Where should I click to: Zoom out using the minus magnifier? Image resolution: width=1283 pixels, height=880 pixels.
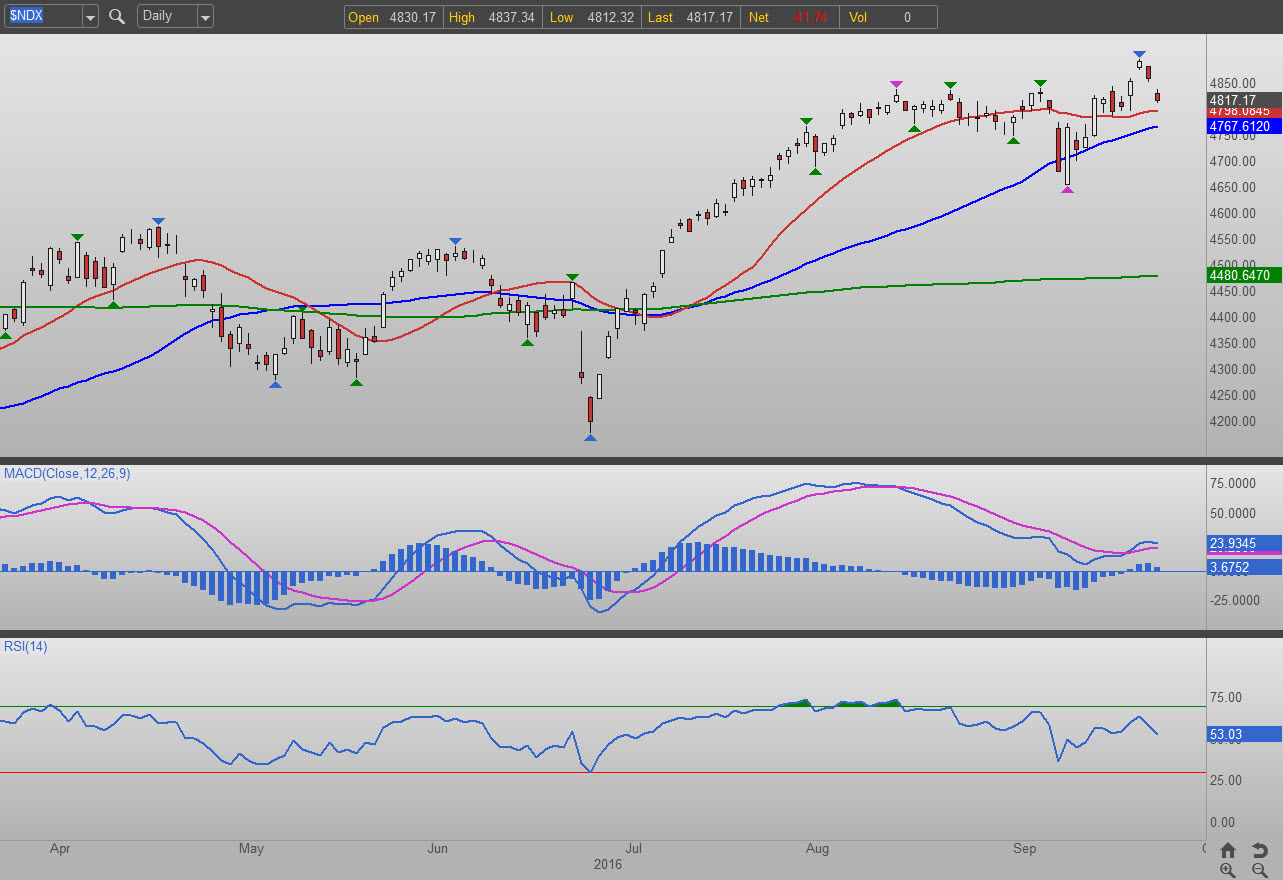click(x=1260, y=870)
